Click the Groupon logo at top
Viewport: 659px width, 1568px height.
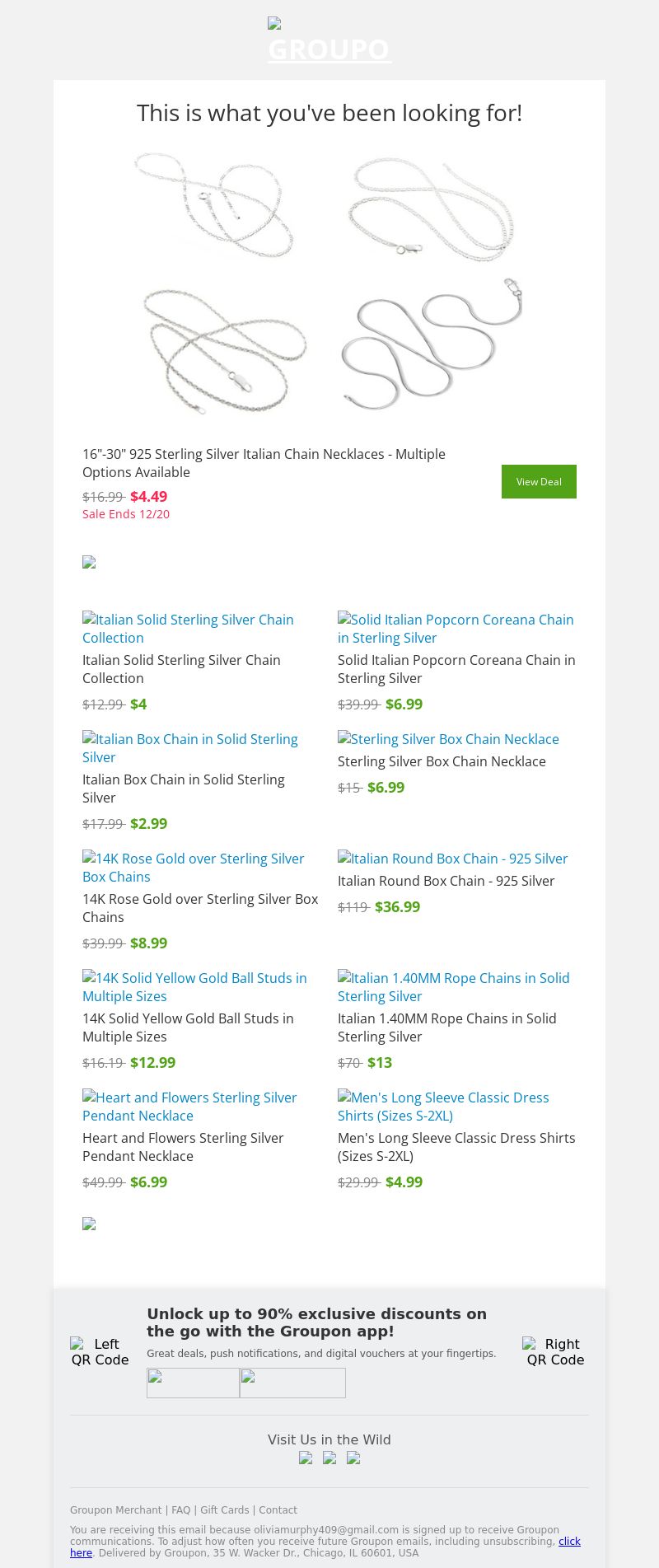click(x=329, y=41)
